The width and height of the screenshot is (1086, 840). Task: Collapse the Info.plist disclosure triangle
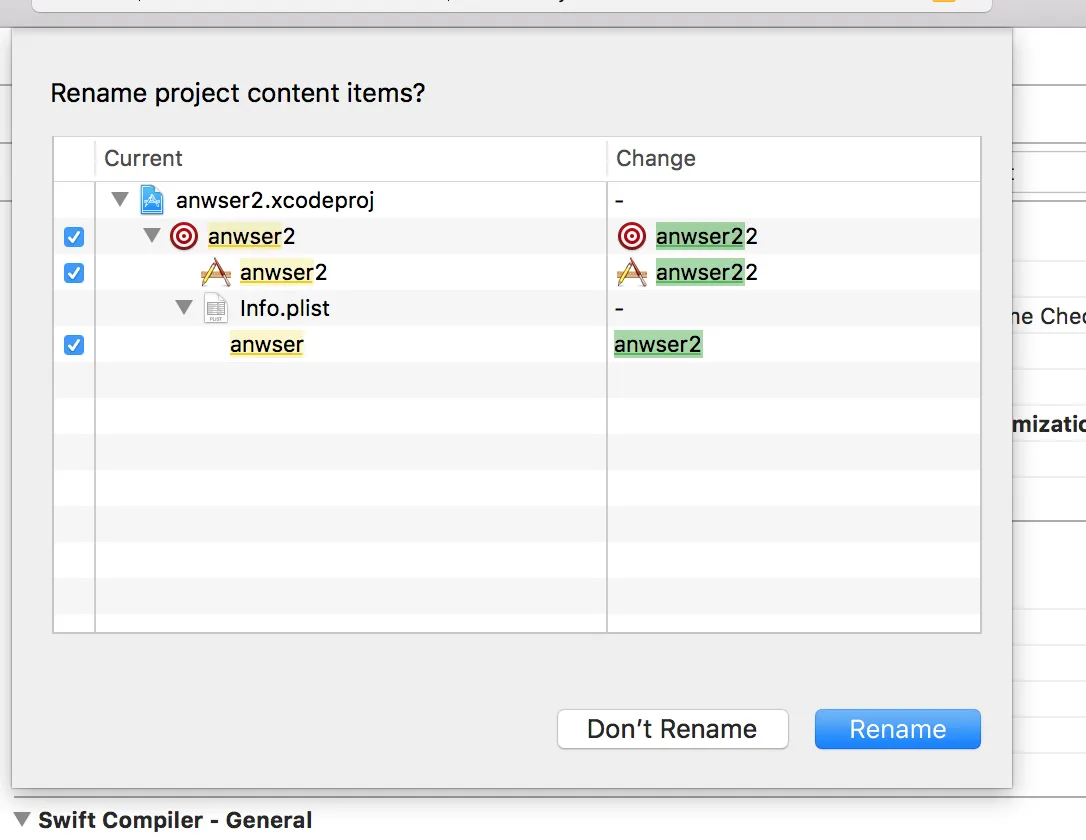[184, 308]
